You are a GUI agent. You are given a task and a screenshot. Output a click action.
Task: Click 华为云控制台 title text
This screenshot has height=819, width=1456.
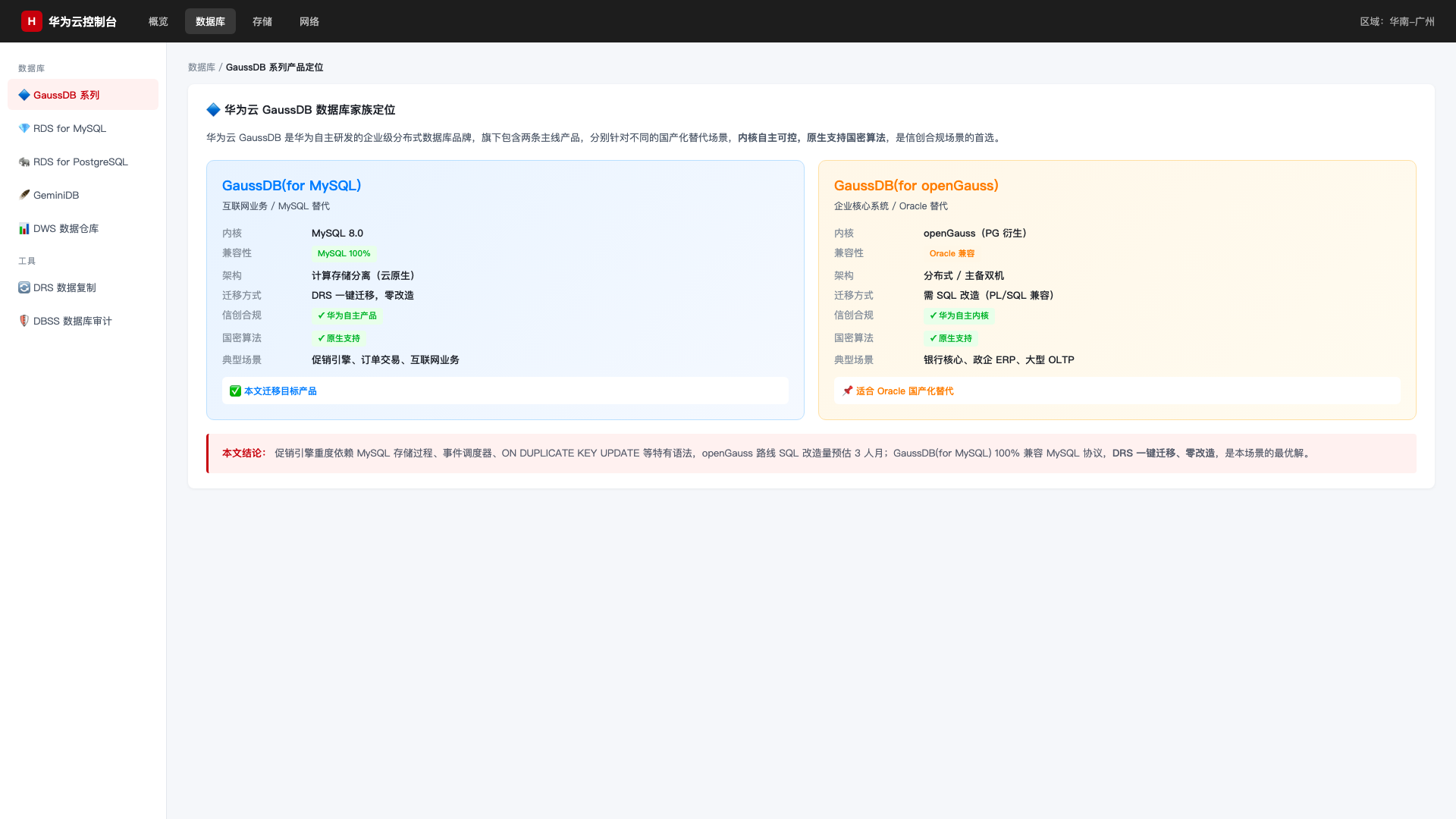tap(83, 22)
